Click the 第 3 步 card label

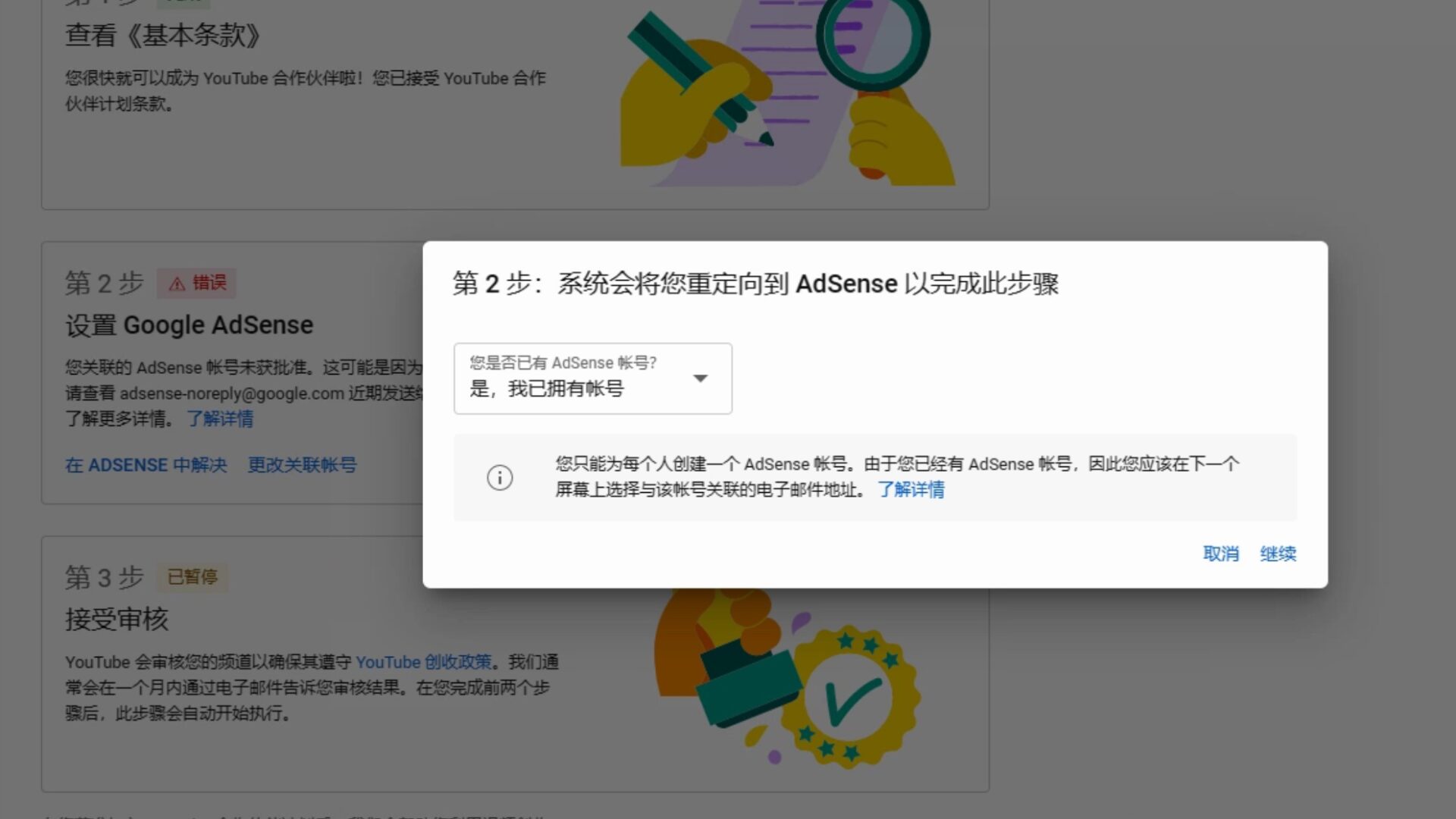click(x=104, y=577)
